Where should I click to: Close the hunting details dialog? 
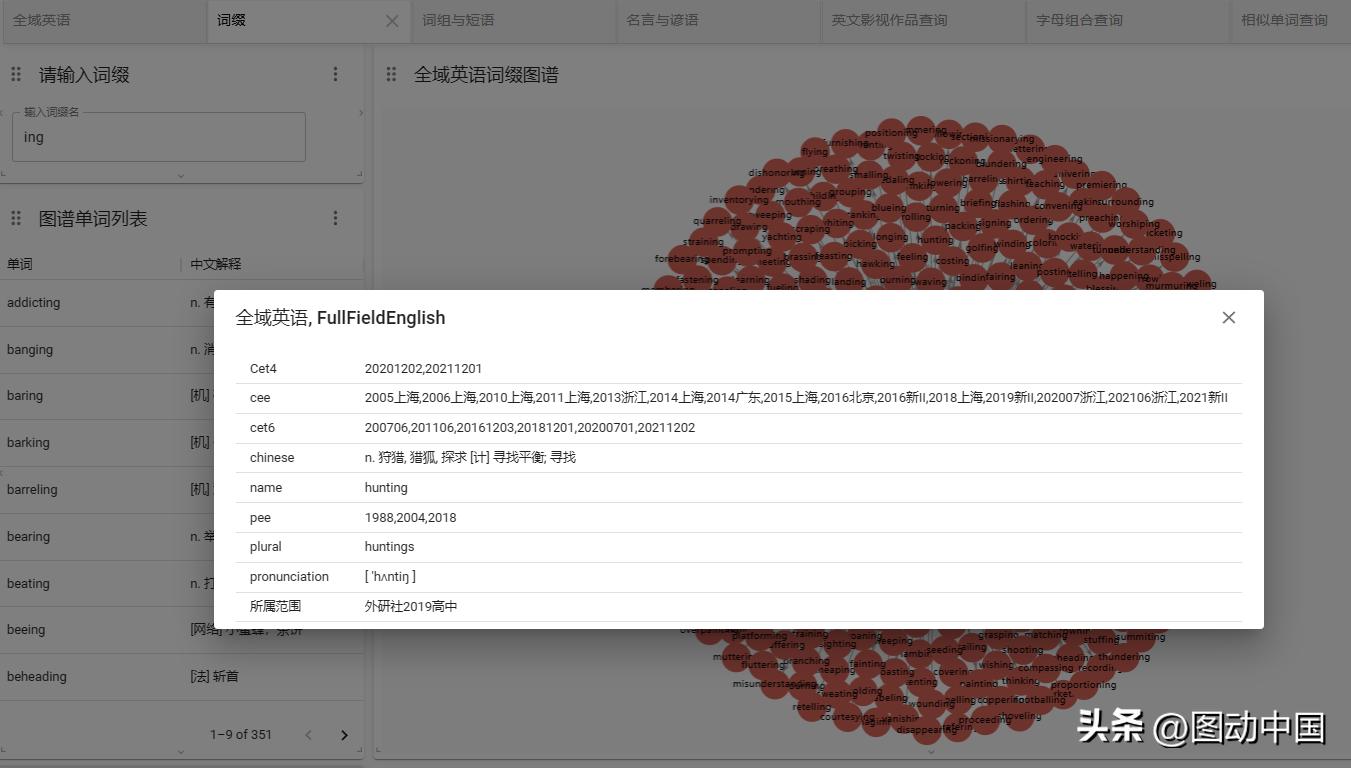tap(1228, 317)
